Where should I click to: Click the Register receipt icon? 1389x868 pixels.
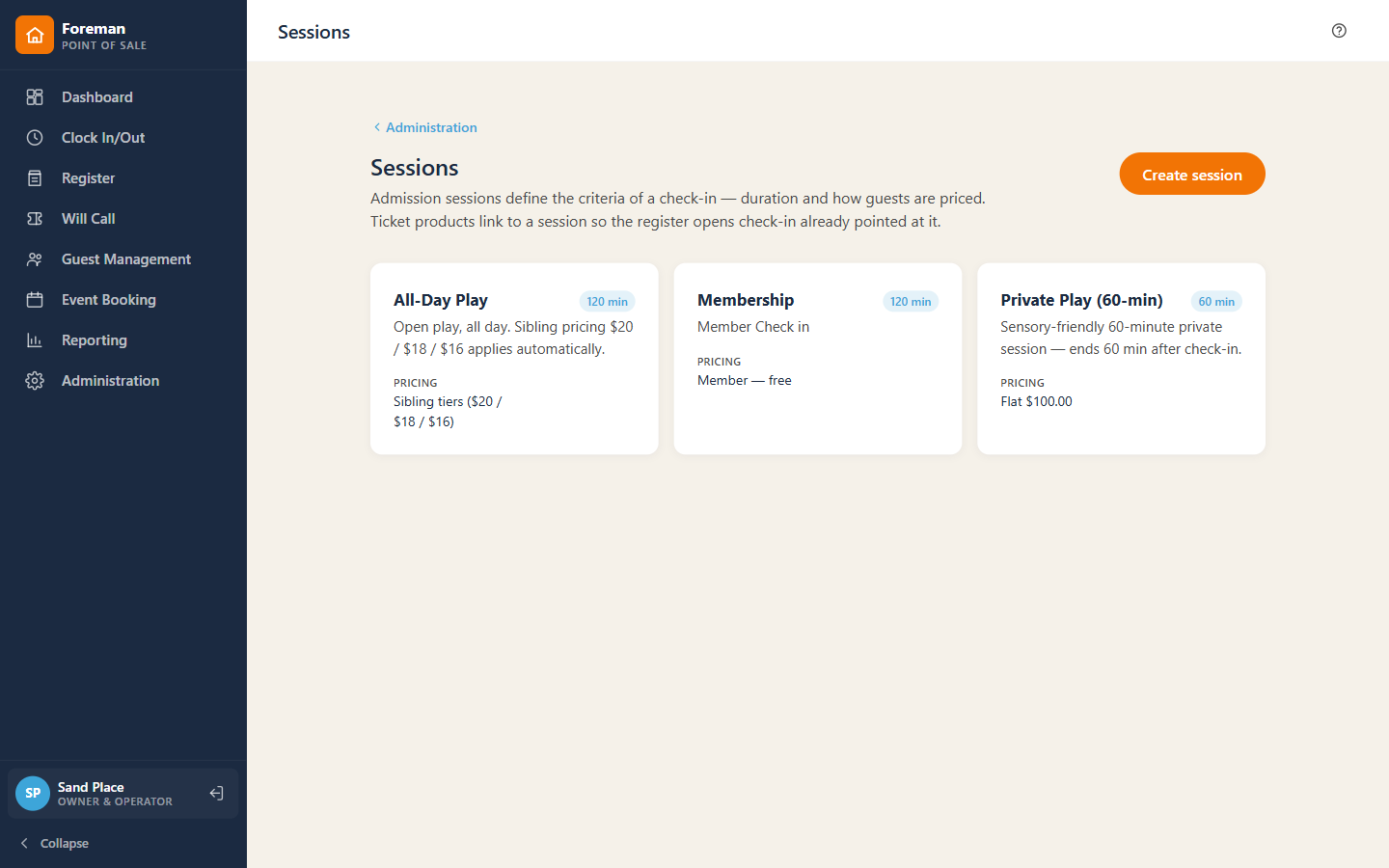35,178
